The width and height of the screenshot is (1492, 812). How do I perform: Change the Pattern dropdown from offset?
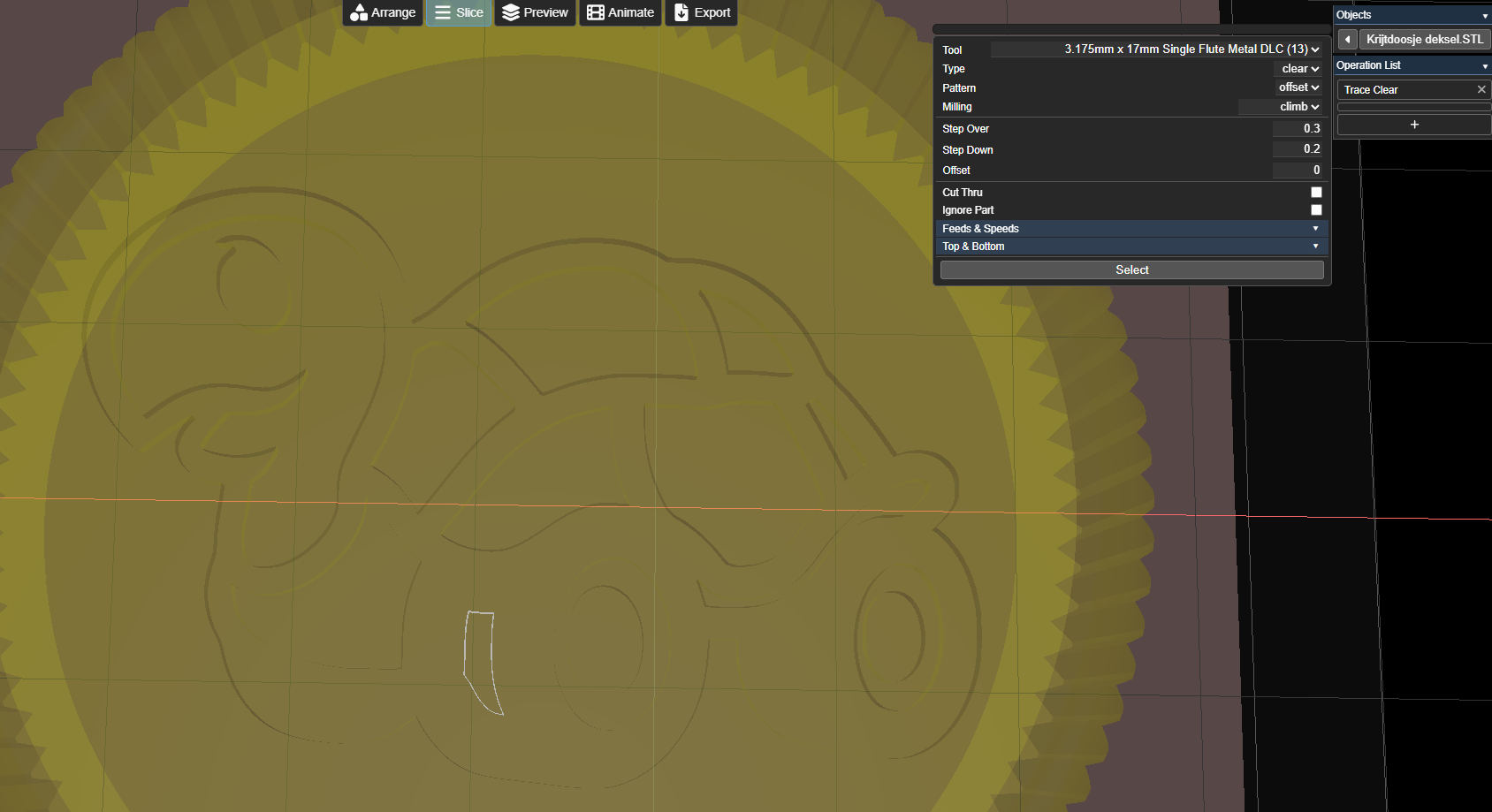click(1298, 87)
